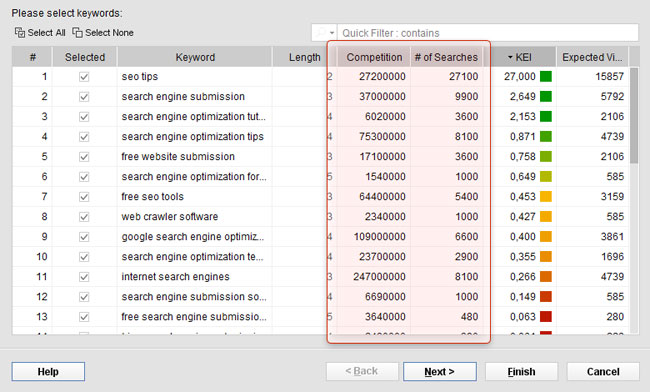Sort by the Length column header
Viewport: 650px width, 392px height.
pos(304,57)
